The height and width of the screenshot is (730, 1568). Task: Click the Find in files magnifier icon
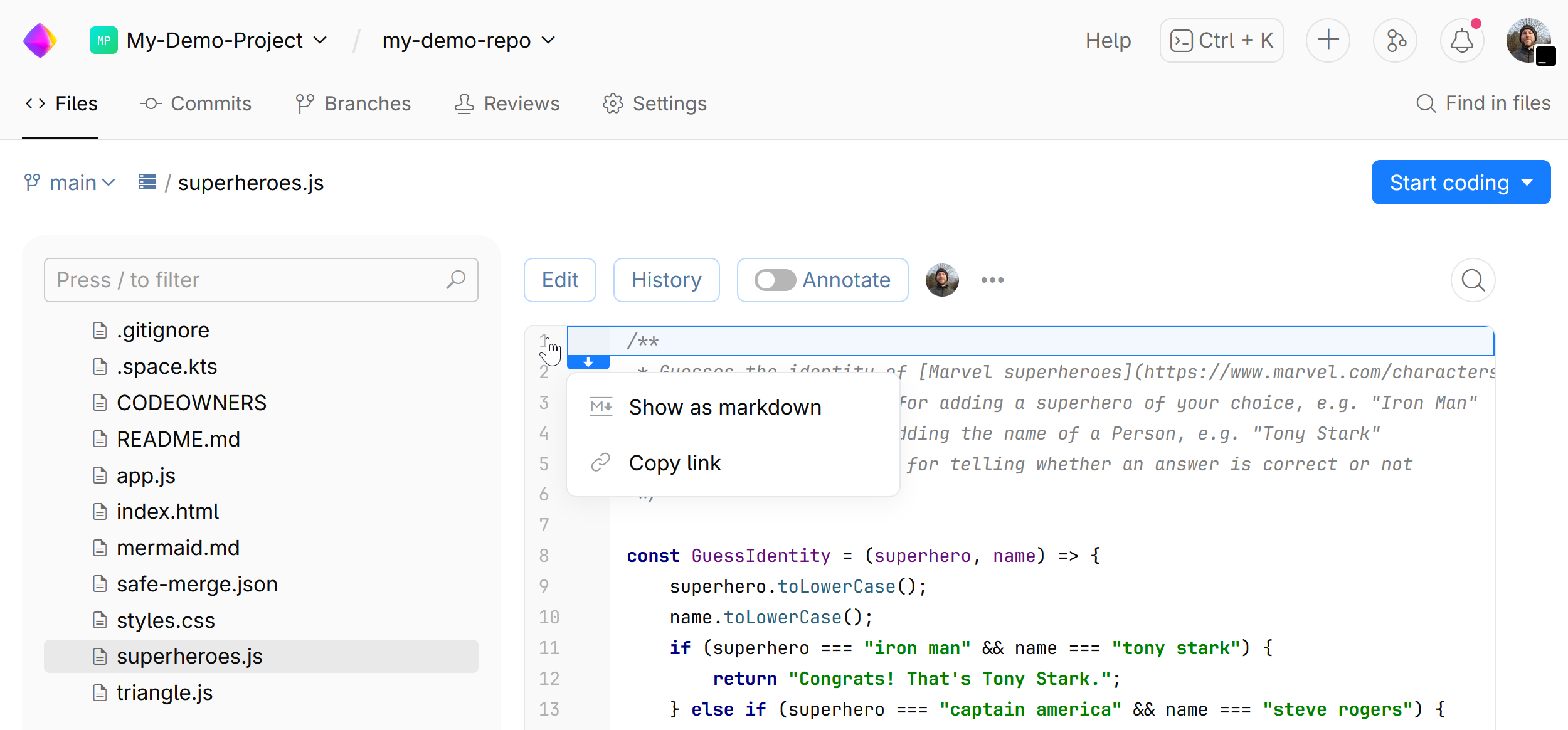[x=1426, y=103]
